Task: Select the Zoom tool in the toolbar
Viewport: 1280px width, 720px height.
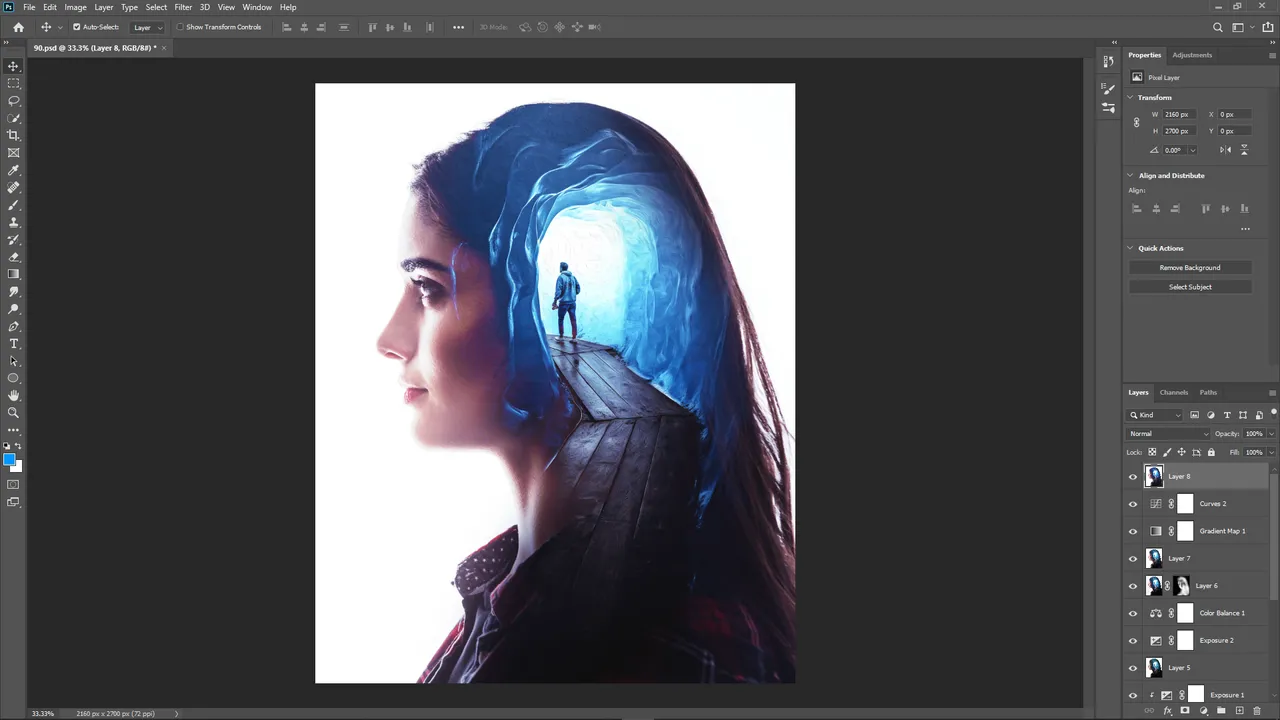Action: tap(13, 413)
